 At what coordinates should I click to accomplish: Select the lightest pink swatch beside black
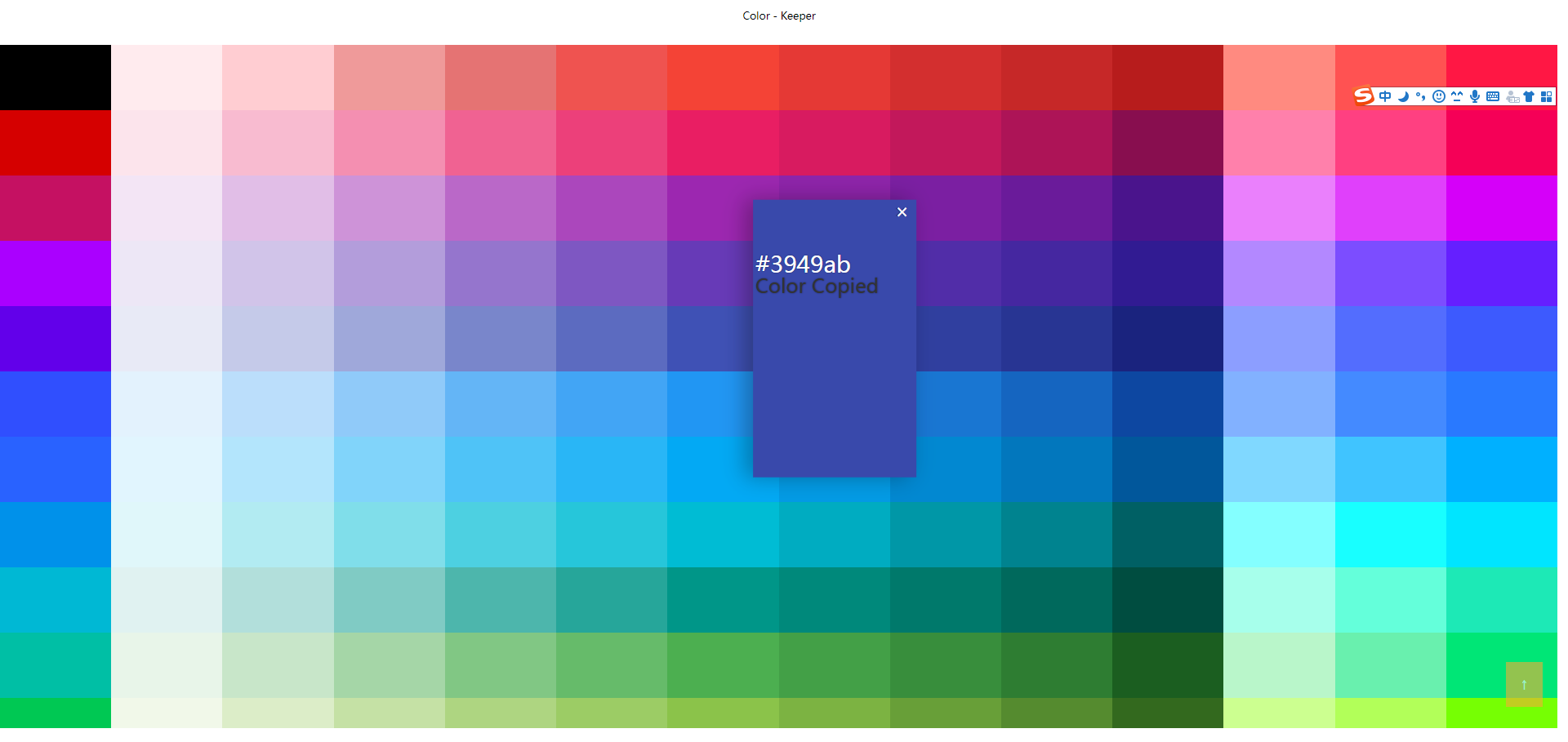[167, 78]
